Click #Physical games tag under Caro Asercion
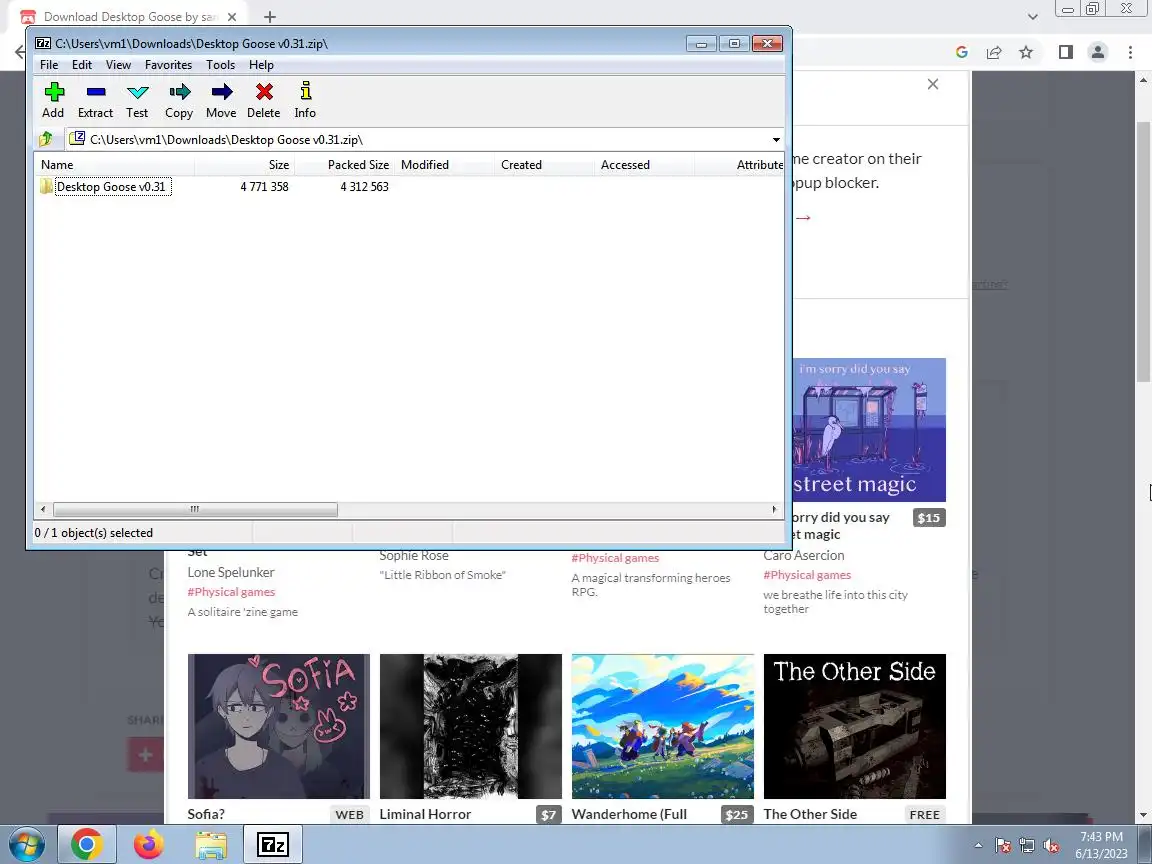This screenshot has height=864, width=1152. [807, 575]
